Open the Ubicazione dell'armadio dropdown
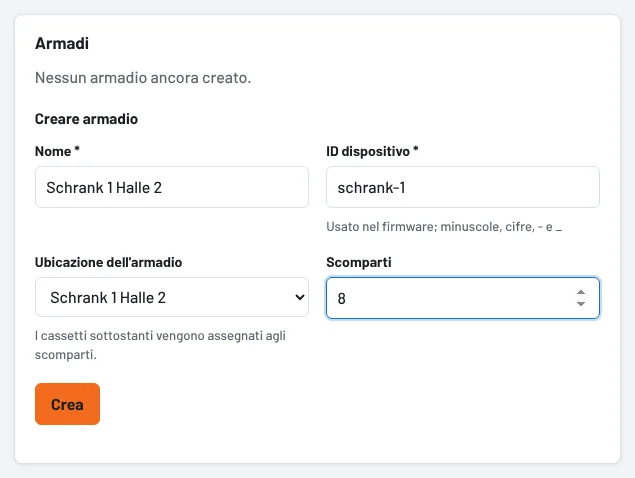This screenshot has height=478, width=635. (x=172, y=297)
